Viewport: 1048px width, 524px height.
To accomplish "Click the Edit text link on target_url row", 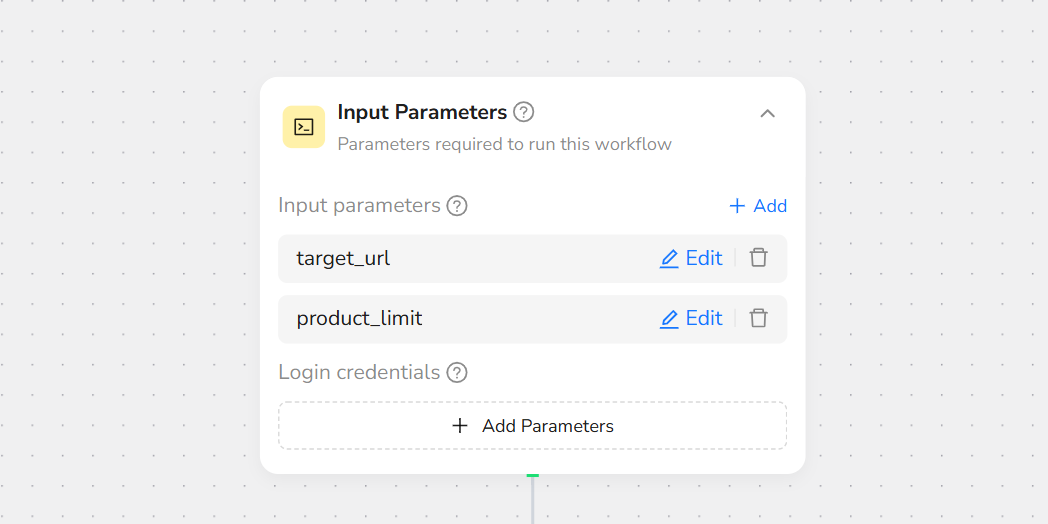I will click(704, 259).
